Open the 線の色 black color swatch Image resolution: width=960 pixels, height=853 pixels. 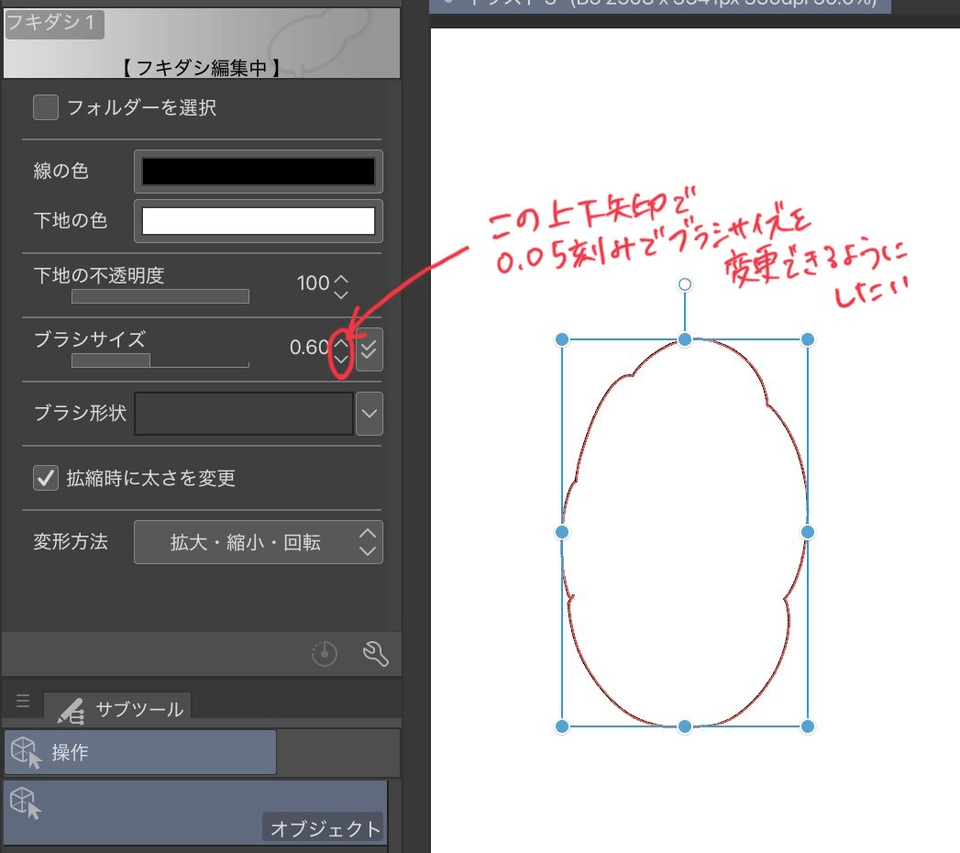[258, 171]
